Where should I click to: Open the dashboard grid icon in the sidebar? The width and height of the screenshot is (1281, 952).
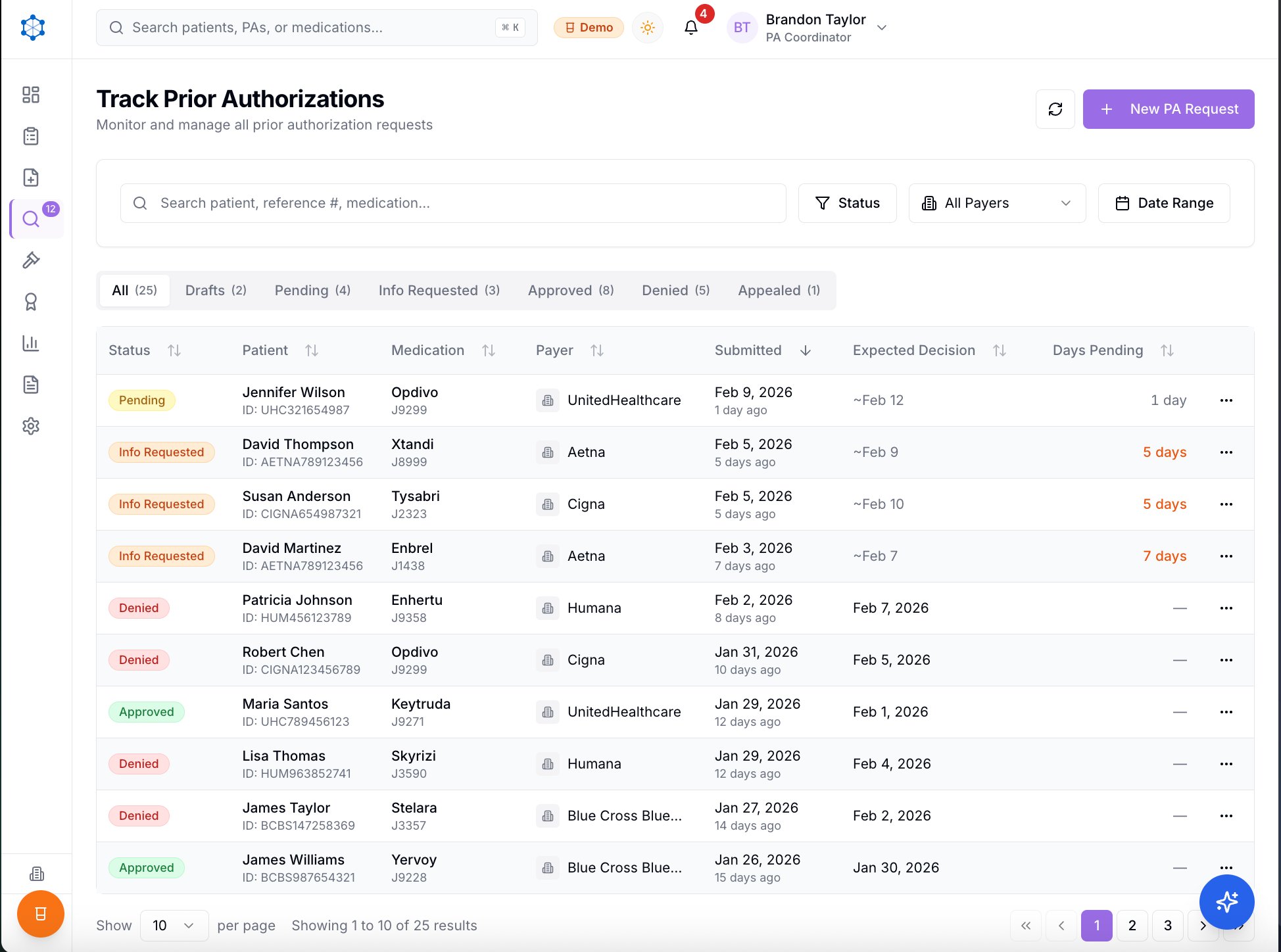pyautogui.click(x=30, y=95)
